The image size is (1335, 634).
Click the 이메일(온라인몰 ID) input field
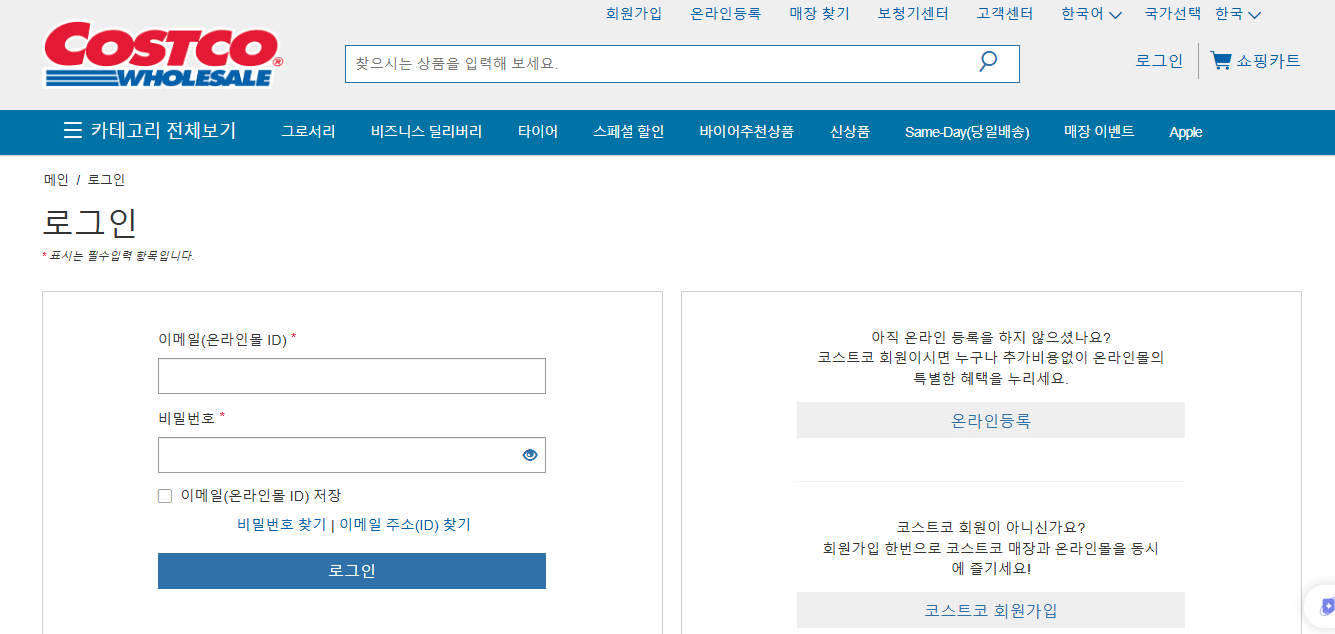pyautogui.click(x=351, y=376)
